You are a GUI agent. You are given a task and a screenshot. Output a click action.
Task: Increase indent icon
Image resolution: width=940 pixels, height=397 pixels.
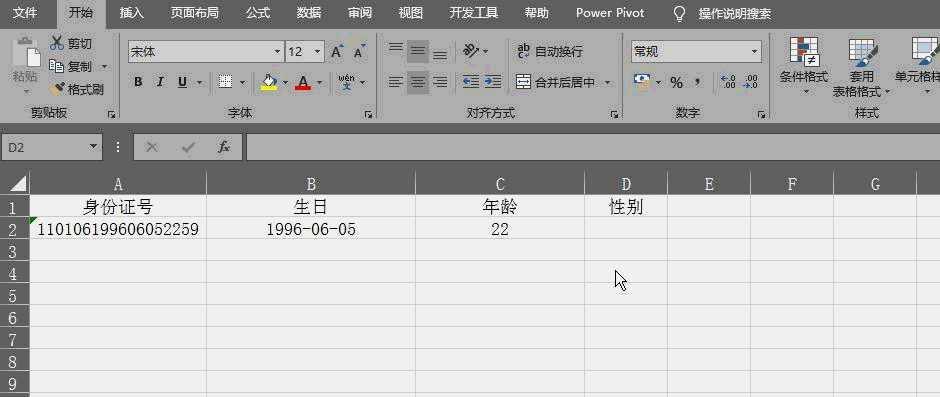click(493, 82)
